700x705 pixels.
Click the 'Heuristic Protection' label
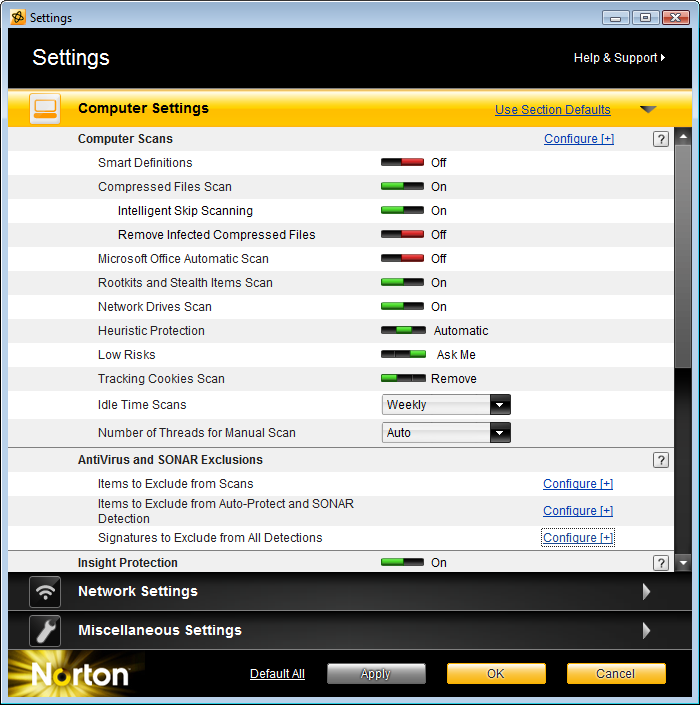(x=151, y=331)
